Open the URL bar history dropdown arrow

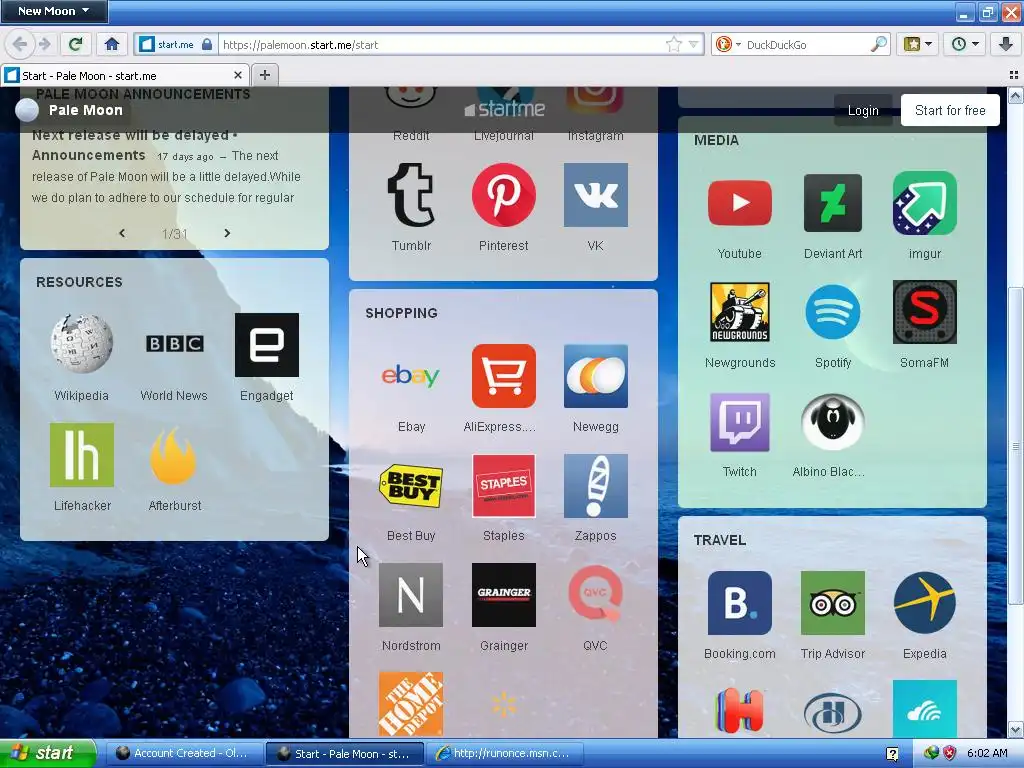[x=694, y=44]
